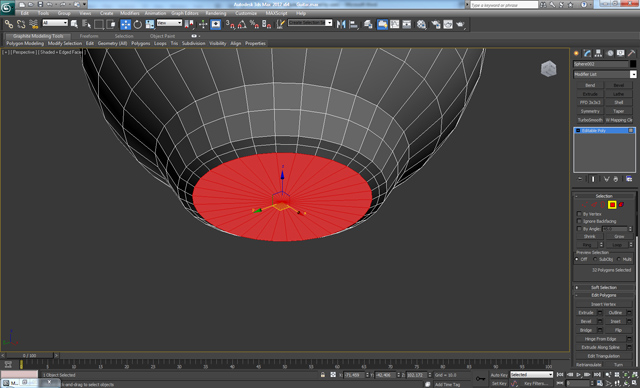The image size is (640, 388).
Task: Switch to the Hierarchy command panel
Action: [598, 53]
